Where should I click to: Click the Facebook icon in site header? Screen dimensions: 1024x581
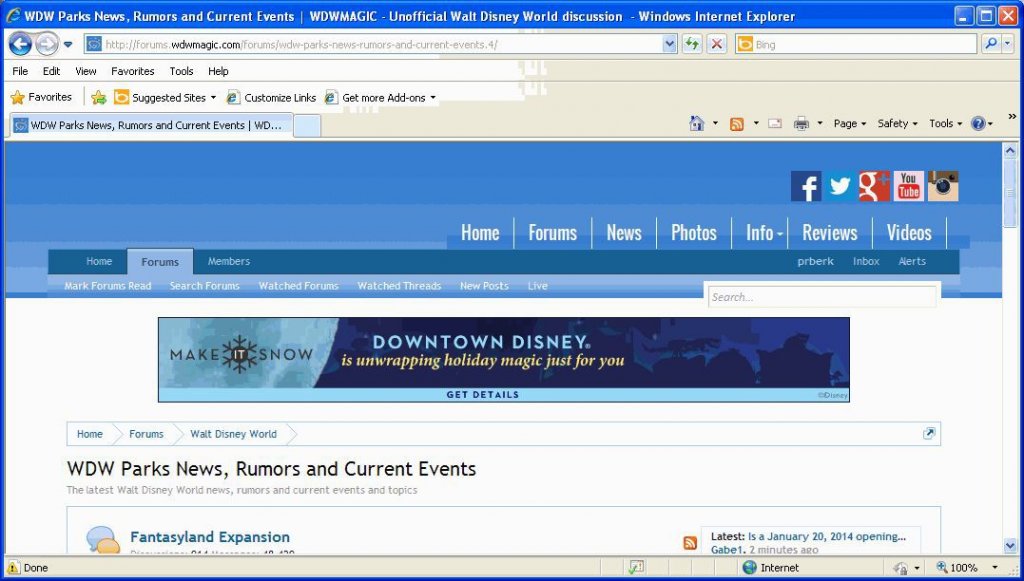[x=806, y=187]
